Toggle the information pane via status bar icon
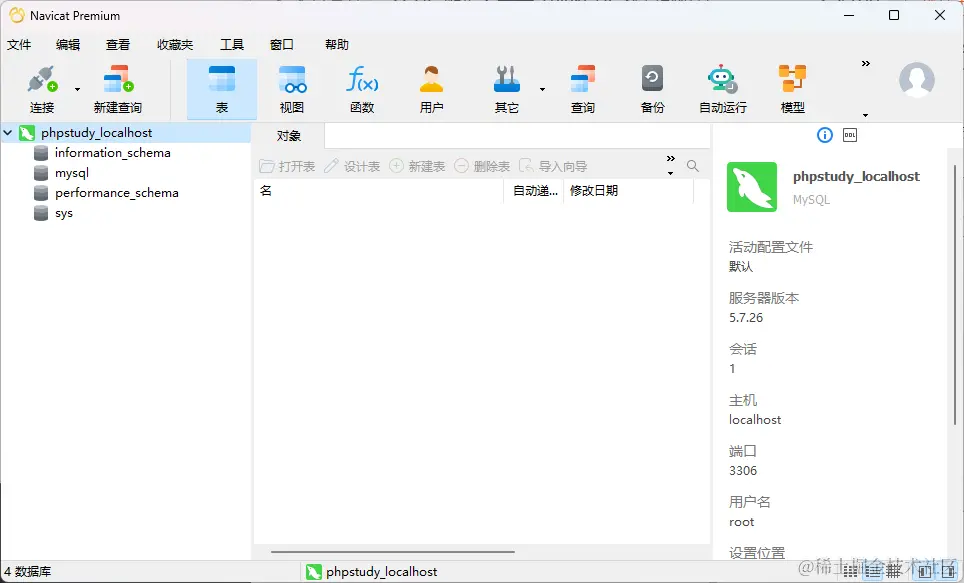The height and width of the screenshot is (583, 964). [947, 571]
